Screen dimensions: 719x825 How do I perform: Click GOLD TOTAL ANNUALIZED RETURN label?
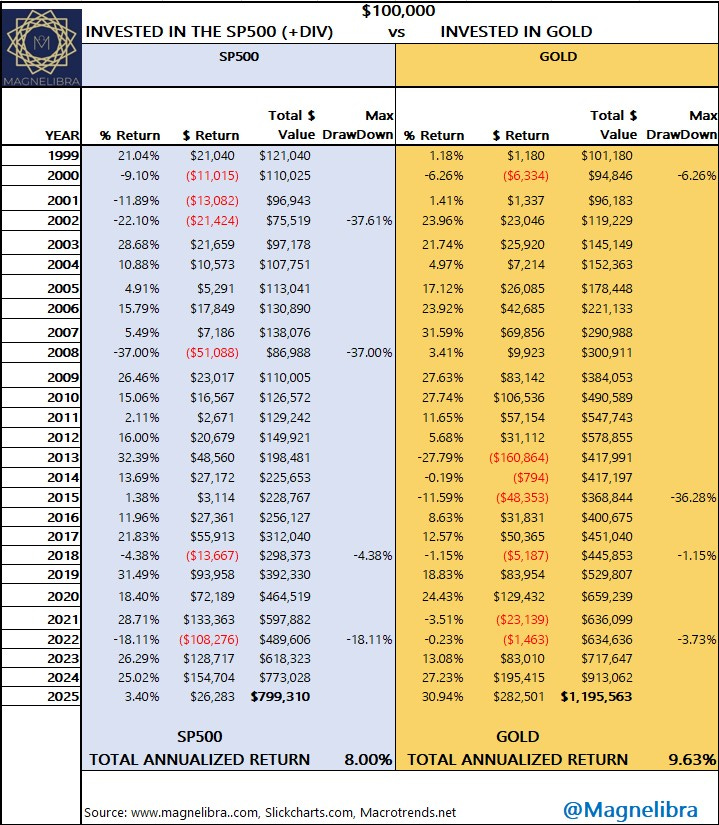pyautogui.click(x=518, y=760)
